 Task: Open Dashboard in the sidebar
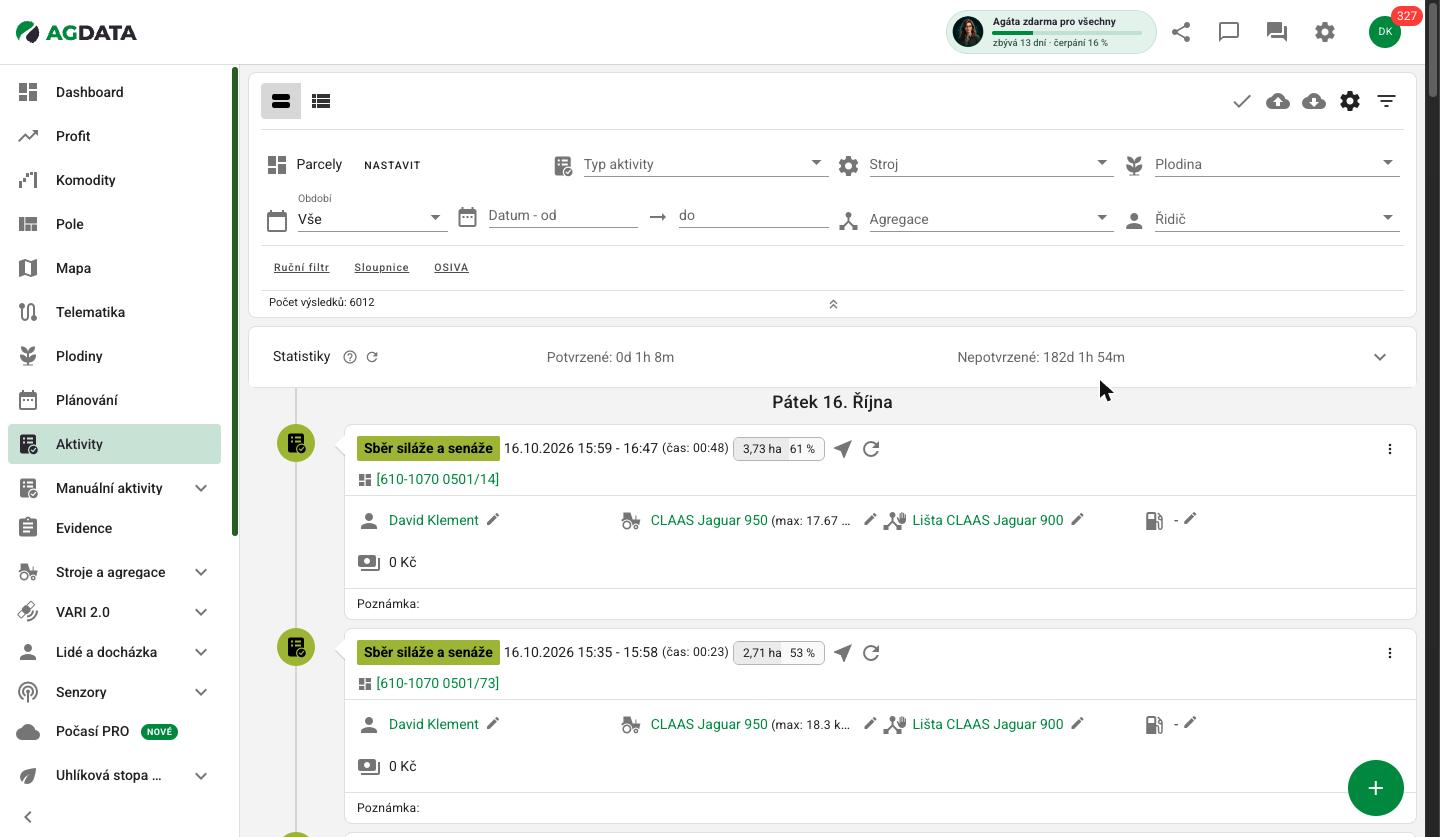[114, 92]
